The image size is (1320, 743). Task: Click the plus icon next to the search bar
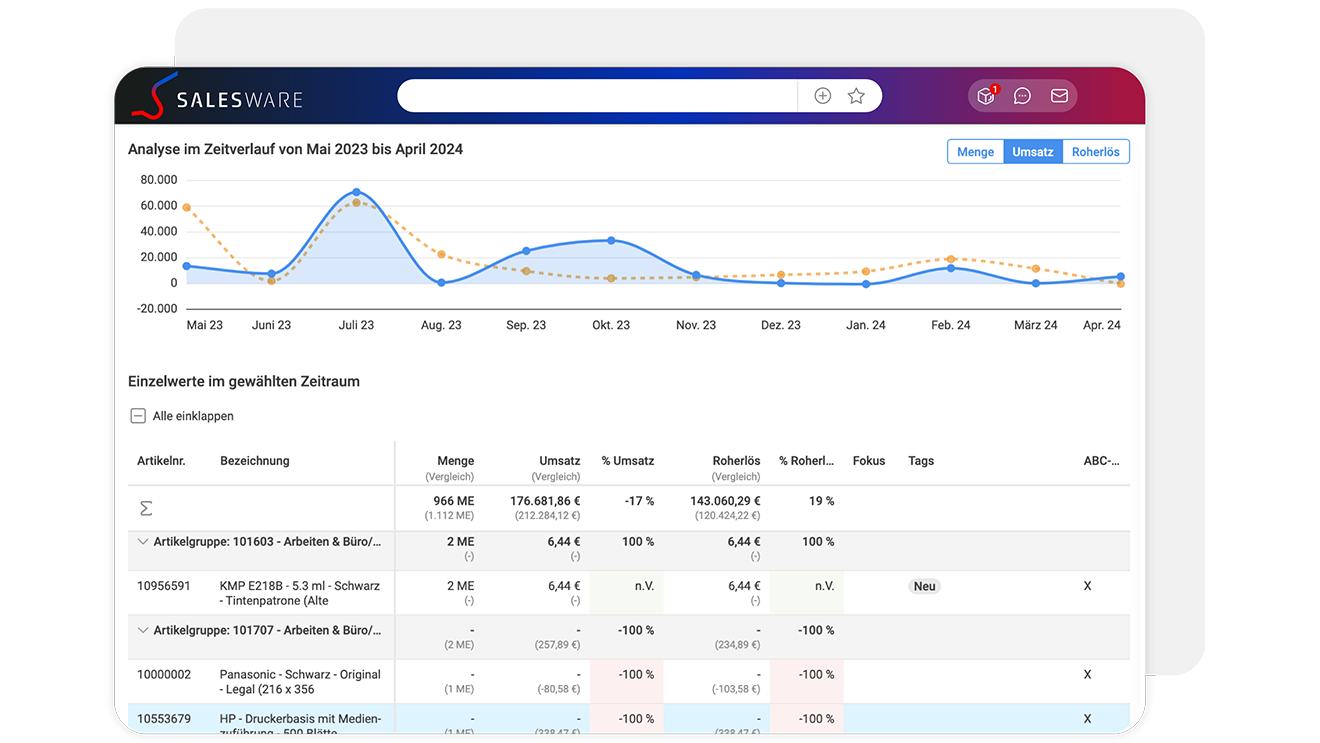[822, 95]
